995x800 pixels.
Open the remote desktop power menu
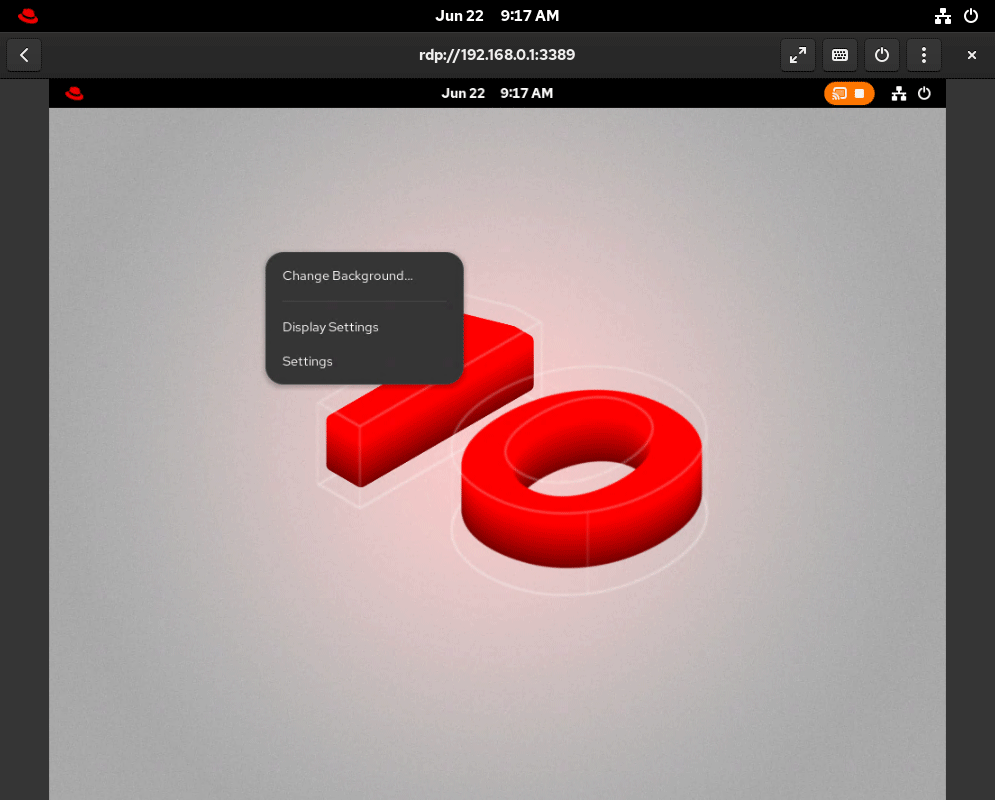[x=924, y=94]
